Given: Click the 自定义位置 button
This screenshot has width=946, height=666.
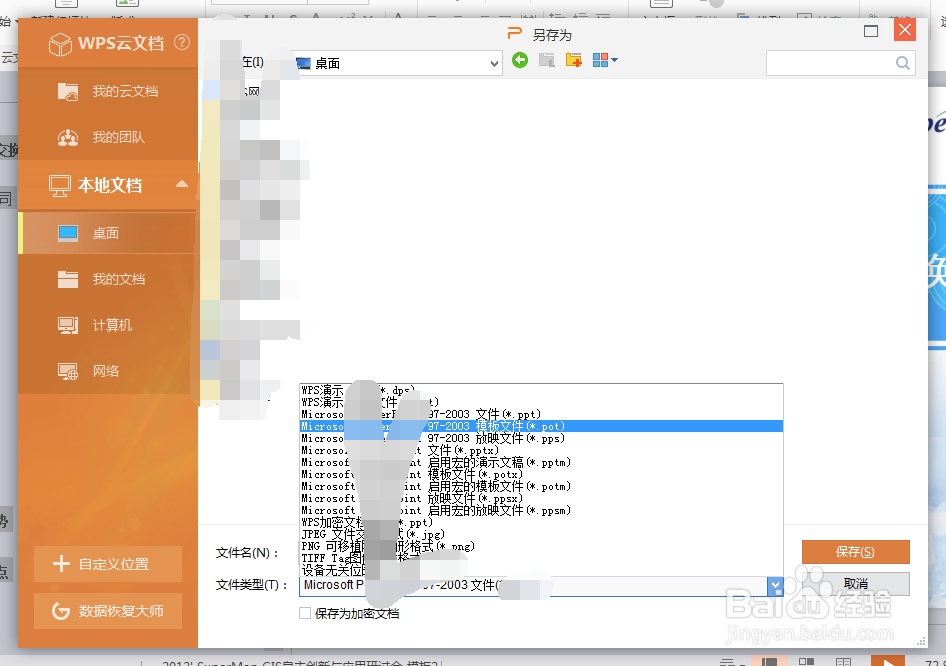Looking at the screenshot, I should click(108, 564).
